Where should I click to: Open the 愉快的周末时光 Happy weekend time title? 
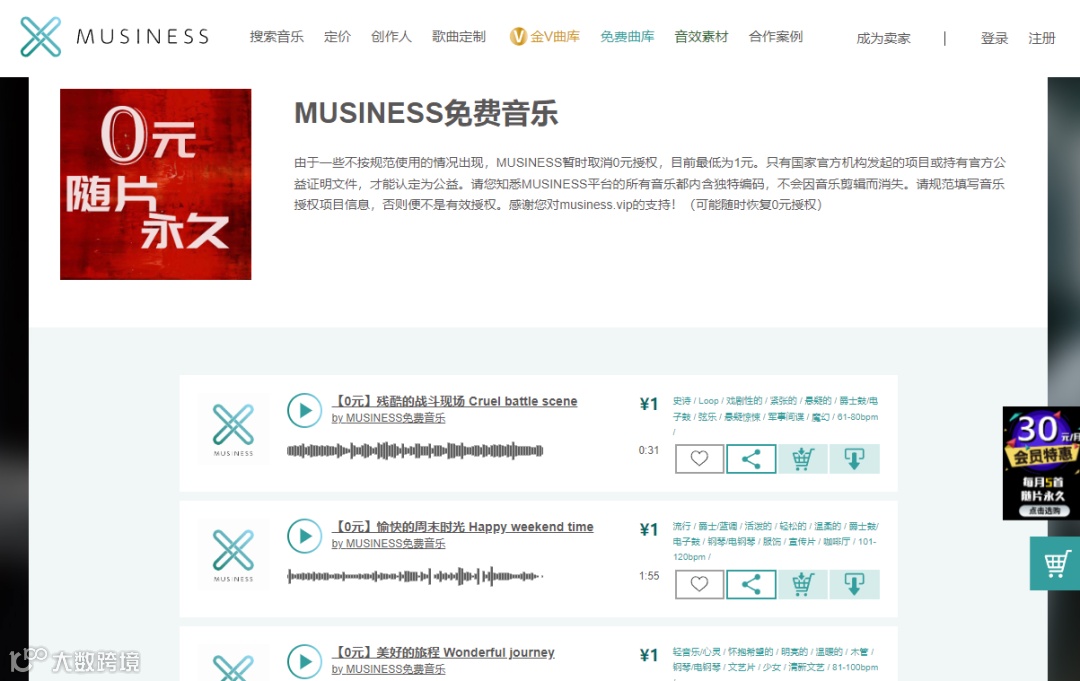pyautogui.click(x=463, y=527)
